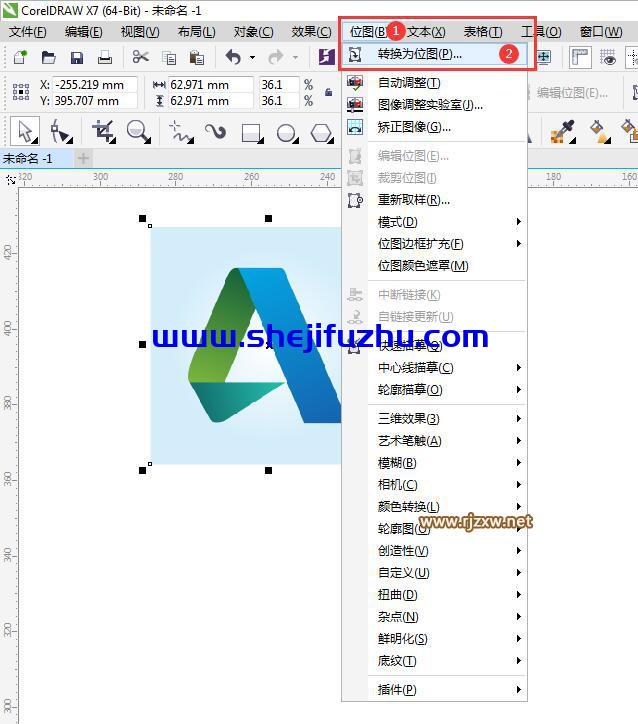Click the Undo arrow icon
Screen dimensions: 638x724
tap(234, 57)
